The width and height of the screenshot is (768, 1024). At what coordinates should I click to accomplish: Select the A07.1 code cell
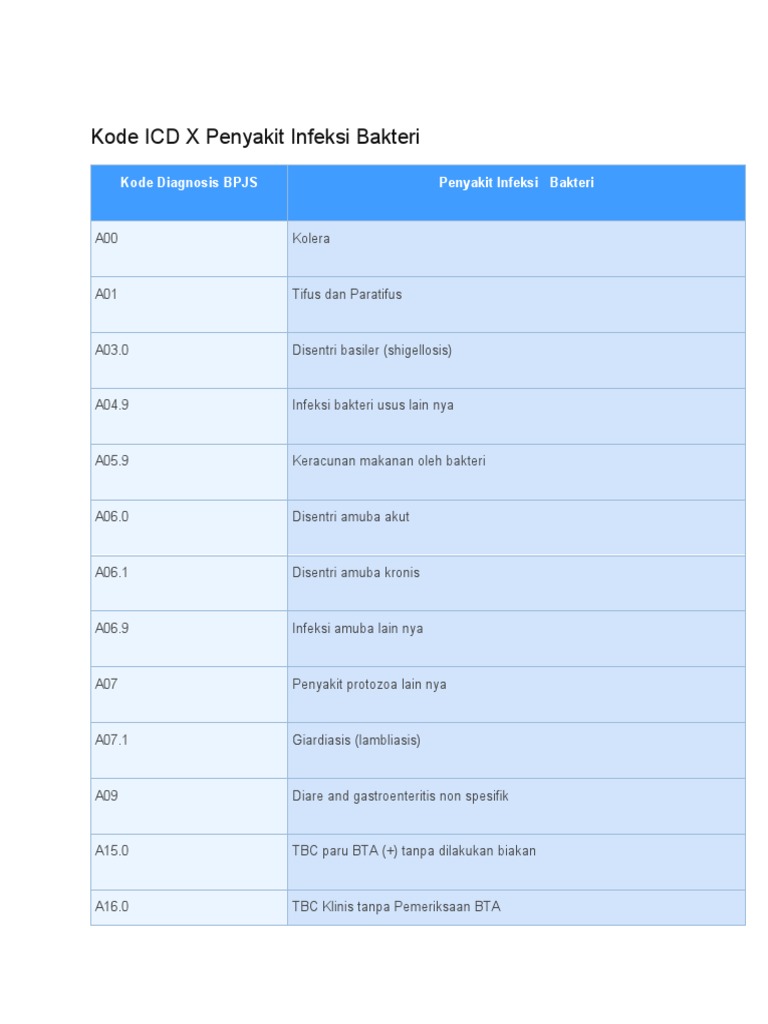(112, 742)
